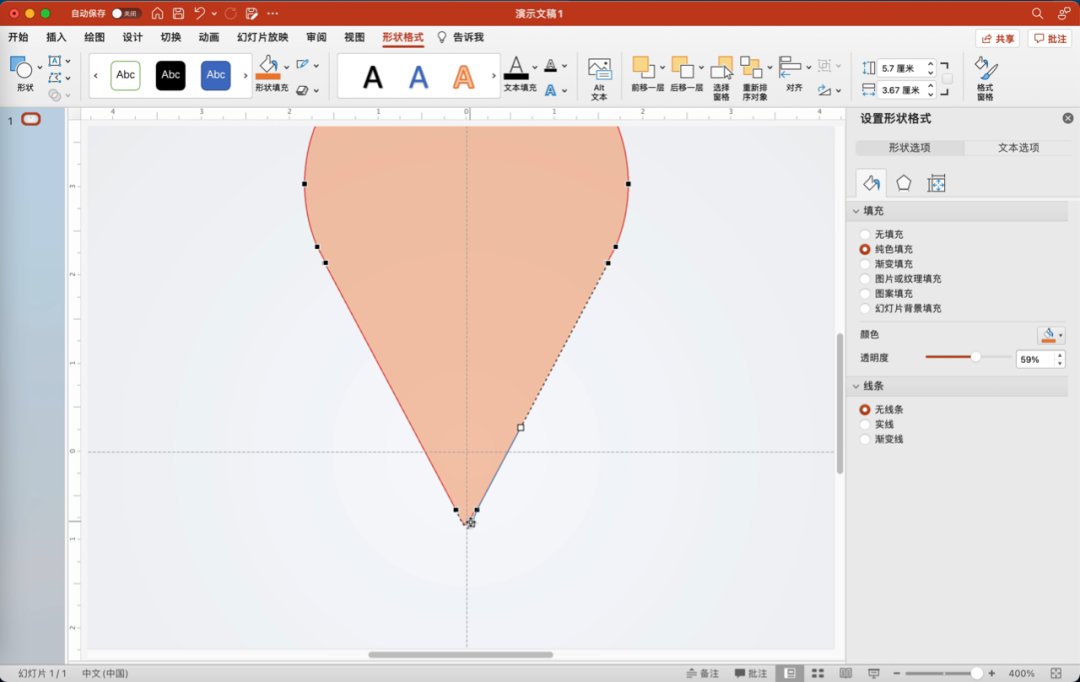Open the 前移一层 dropdown arrow

pos(662,68)
